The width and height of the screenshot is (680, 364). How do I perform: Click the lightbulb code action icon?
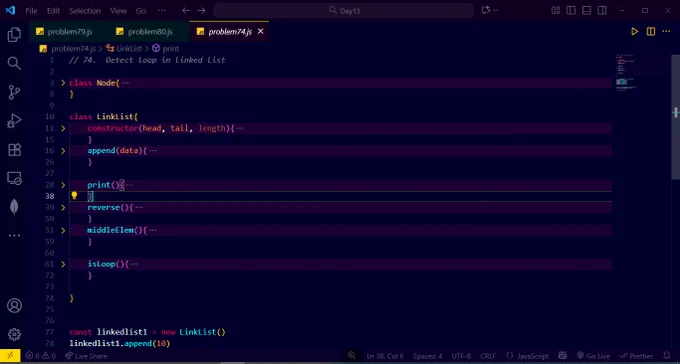tap(74, 196)
